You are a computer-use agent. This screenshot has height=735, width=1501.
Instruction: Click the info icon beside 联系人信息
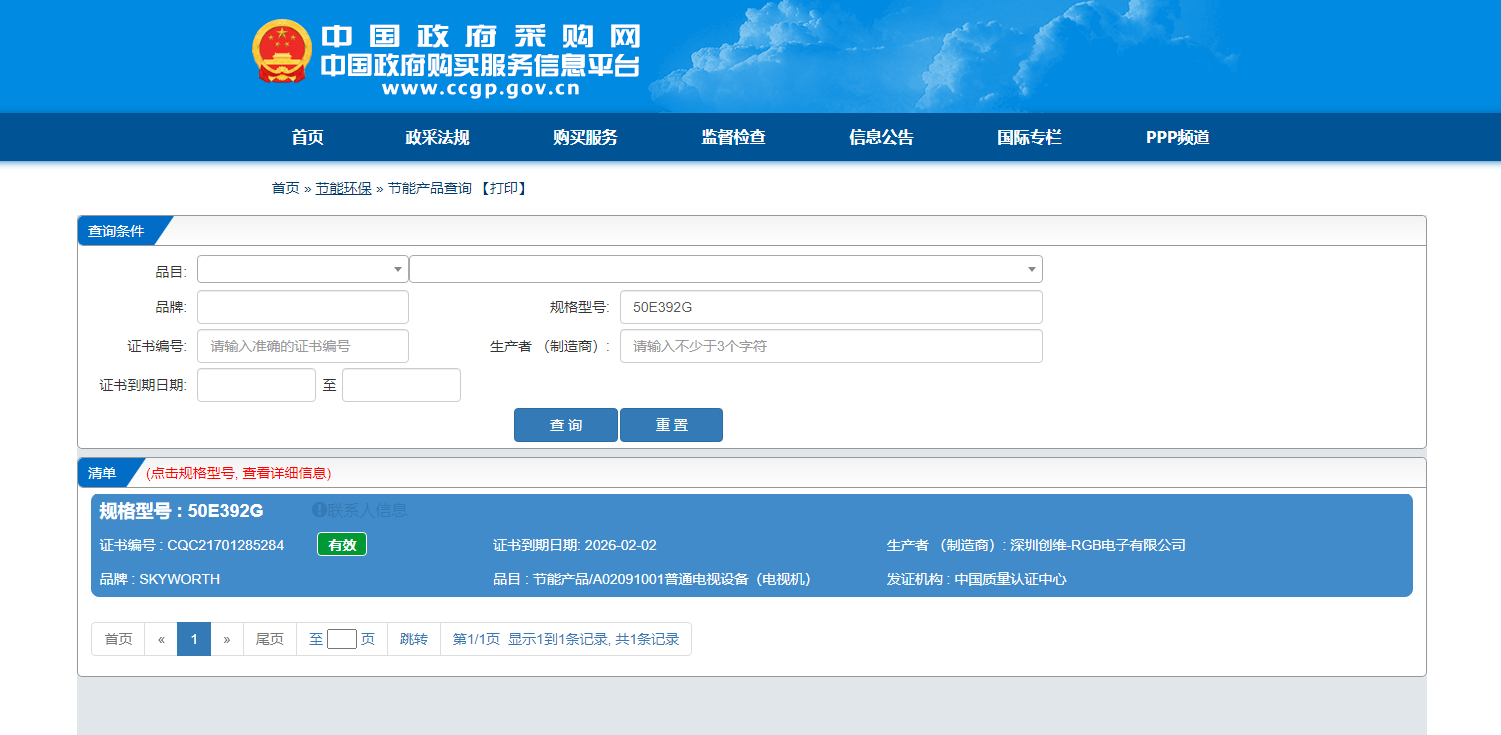(319, 510)
